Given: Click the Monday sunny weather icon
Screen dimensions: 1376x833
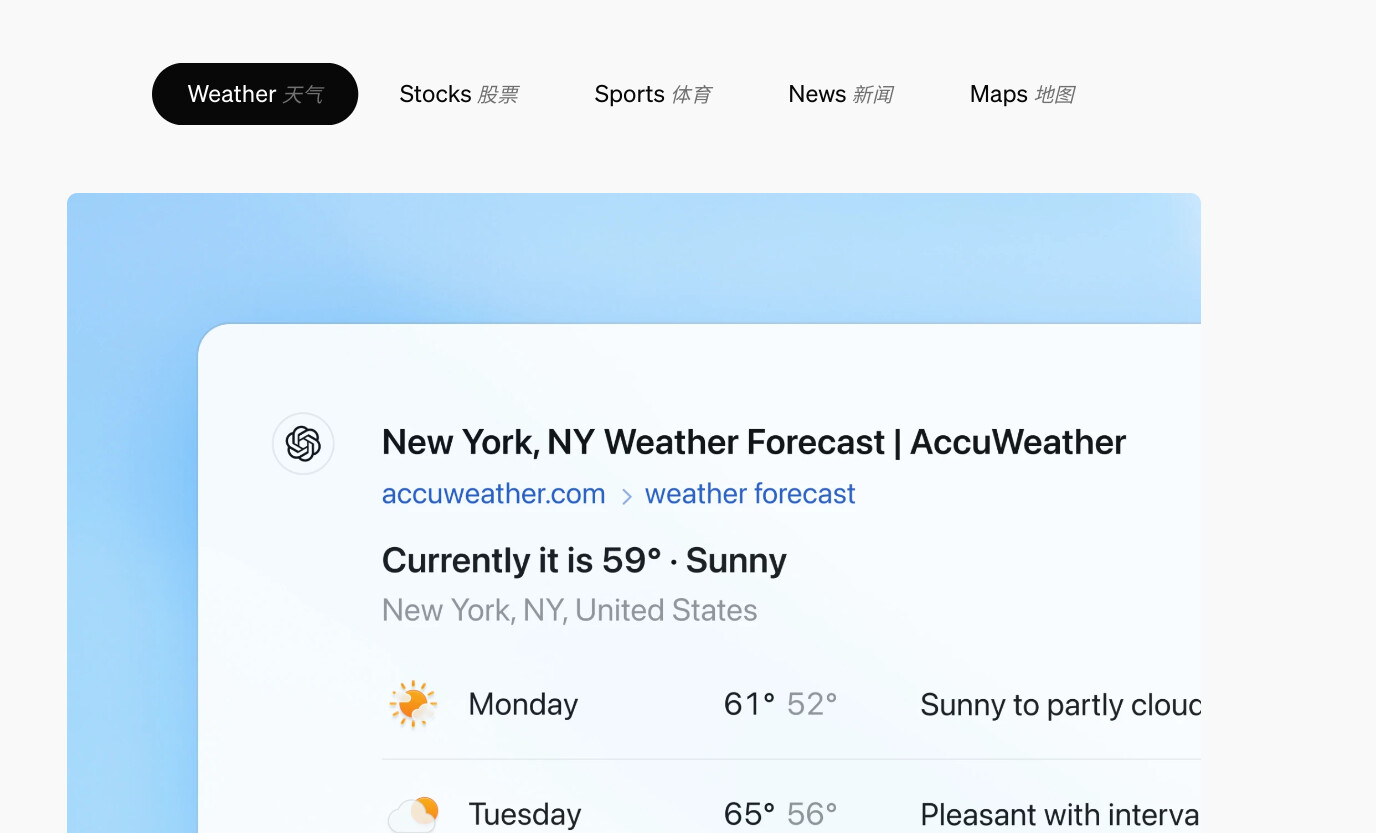Looking at the screenshot, I should (413, 704).
